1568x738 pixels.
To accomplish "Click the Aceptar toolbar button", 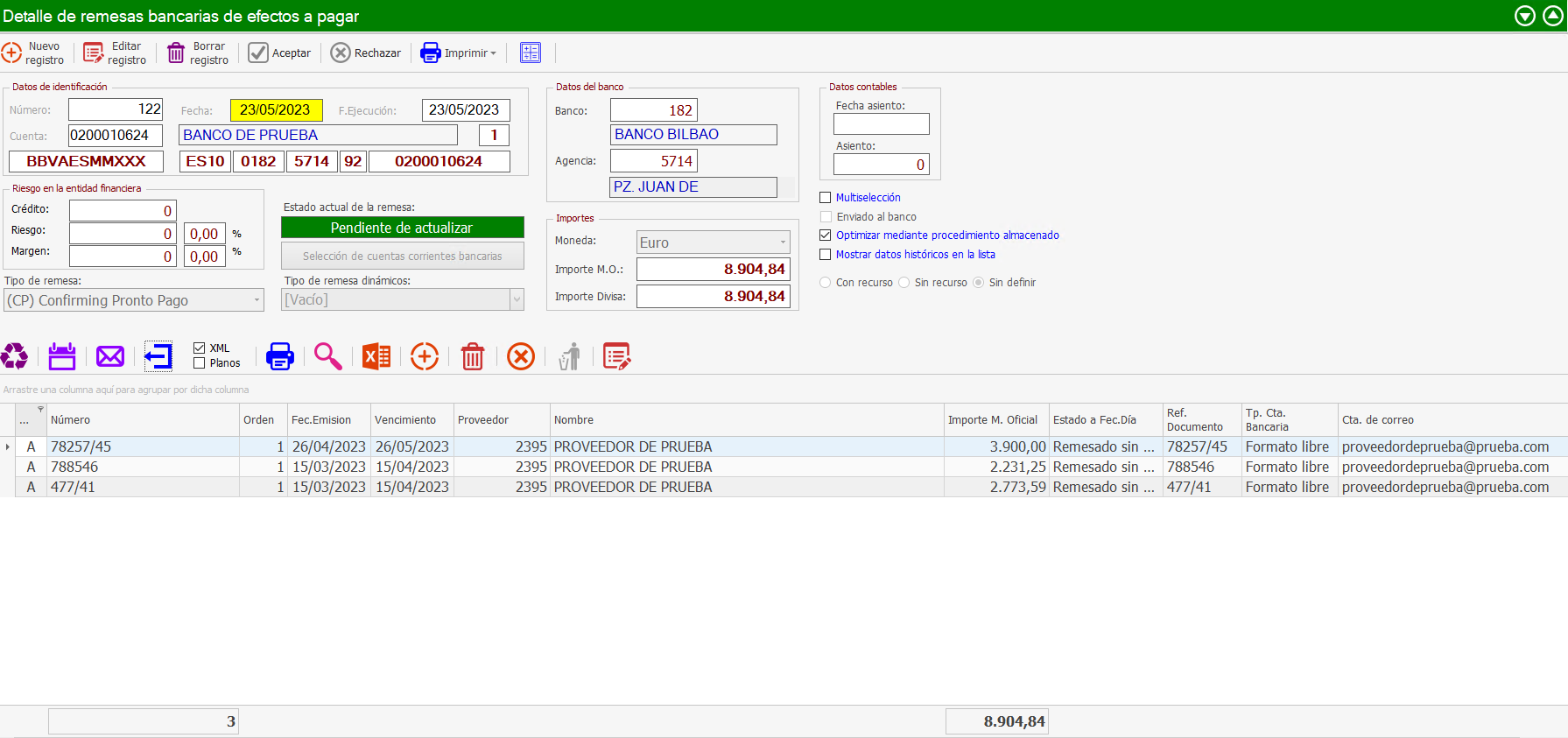I will pos(280,53).
